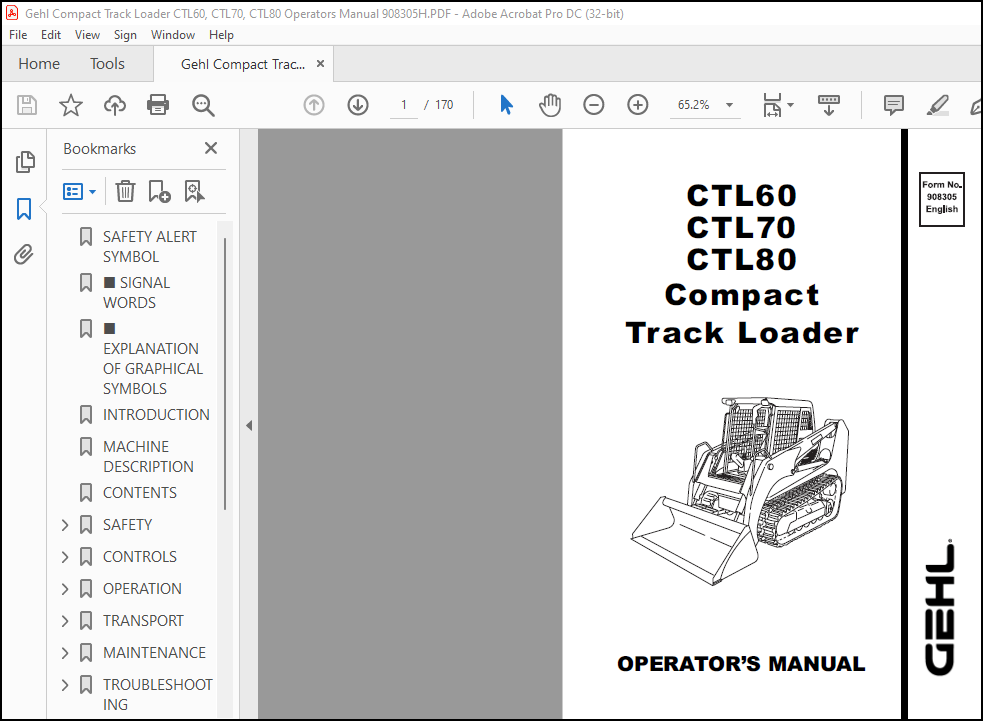The height and width of the screenshot is (721, 983).
Task: Select the MAINTENANCE bookmark text
Action: [x=154, y=653]
